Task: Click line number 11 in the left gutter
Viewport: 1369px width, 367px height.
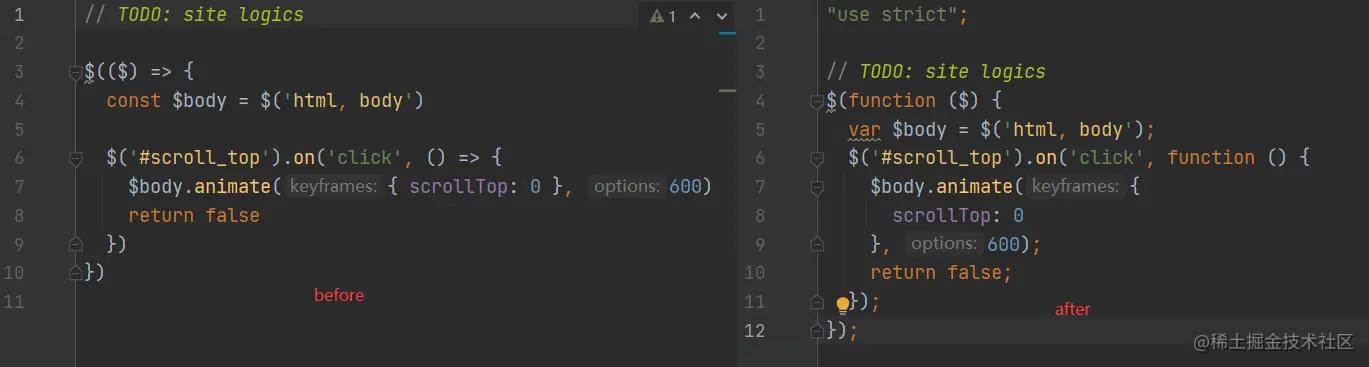Action: tap(14, 301)
